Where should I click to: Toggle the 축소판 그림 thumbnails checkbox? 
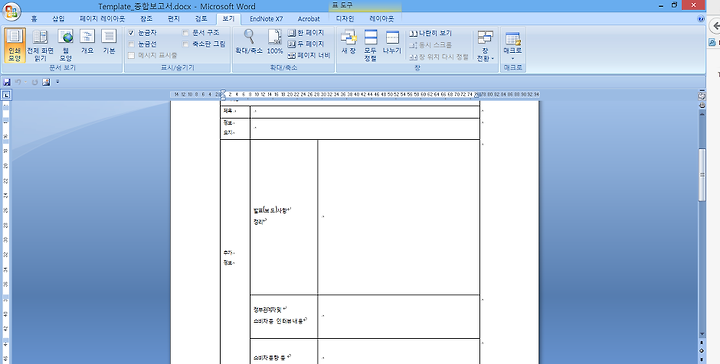[186, 44]
